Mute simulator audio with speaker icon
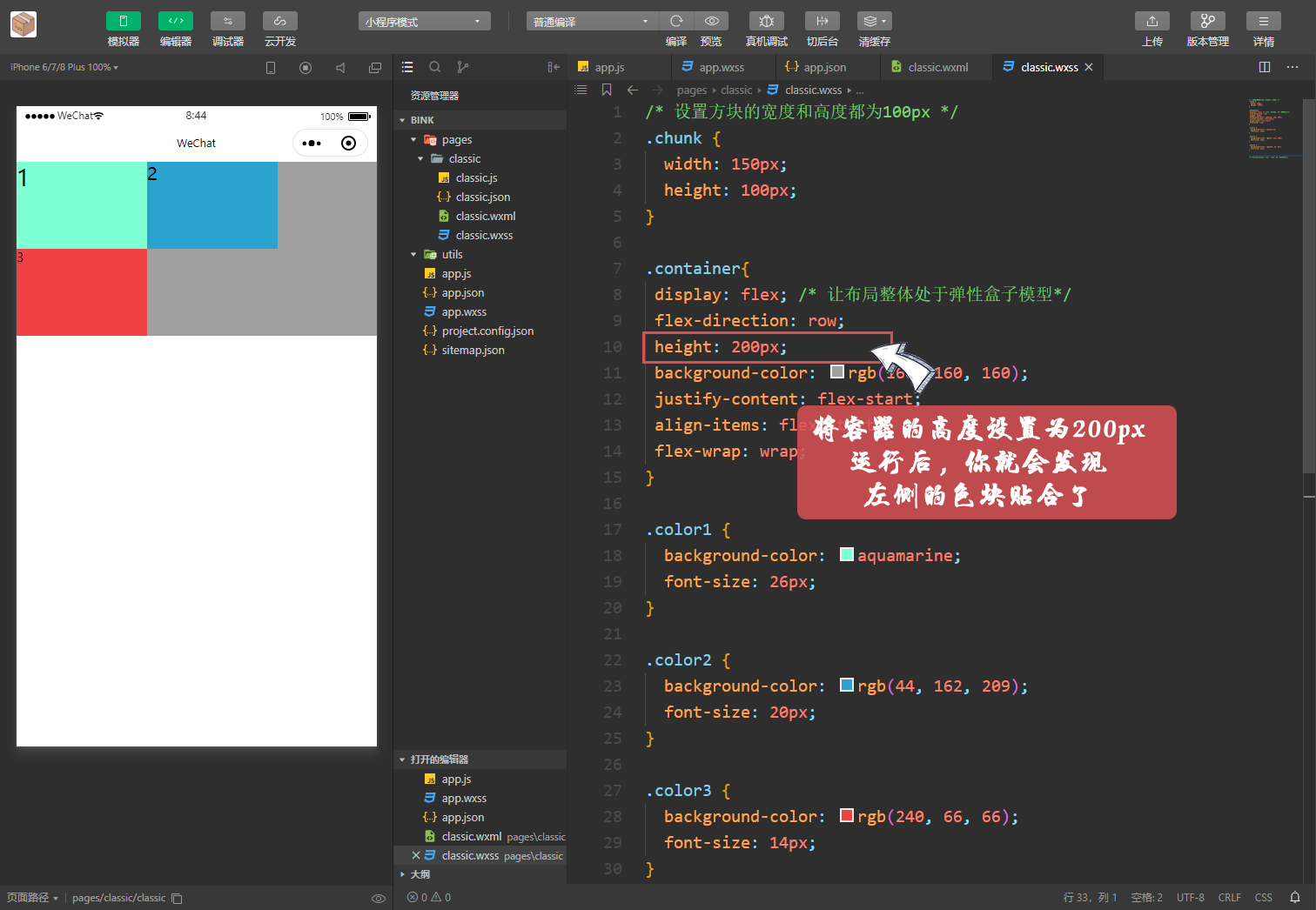The width and height of the screenshot is (1316, 910). click(x=340, y=67)
